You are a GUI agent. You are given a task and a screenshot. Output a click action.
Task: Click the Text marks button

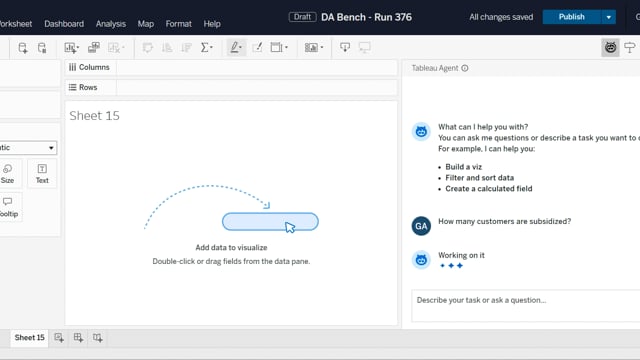click(x=42, y=174)
